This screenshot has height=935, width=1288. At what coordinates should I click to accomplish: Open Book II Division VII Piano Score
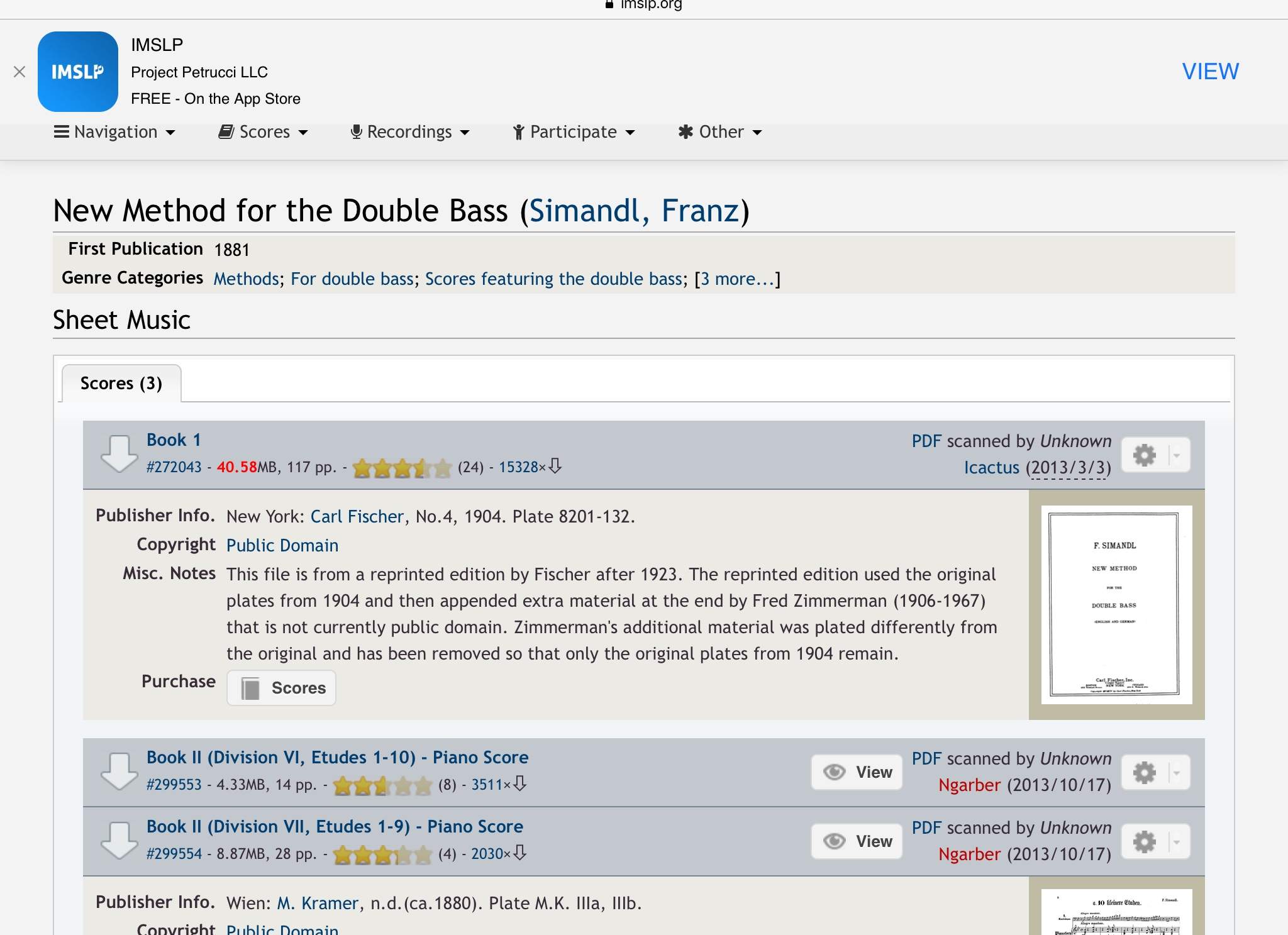tap(335, 826)
